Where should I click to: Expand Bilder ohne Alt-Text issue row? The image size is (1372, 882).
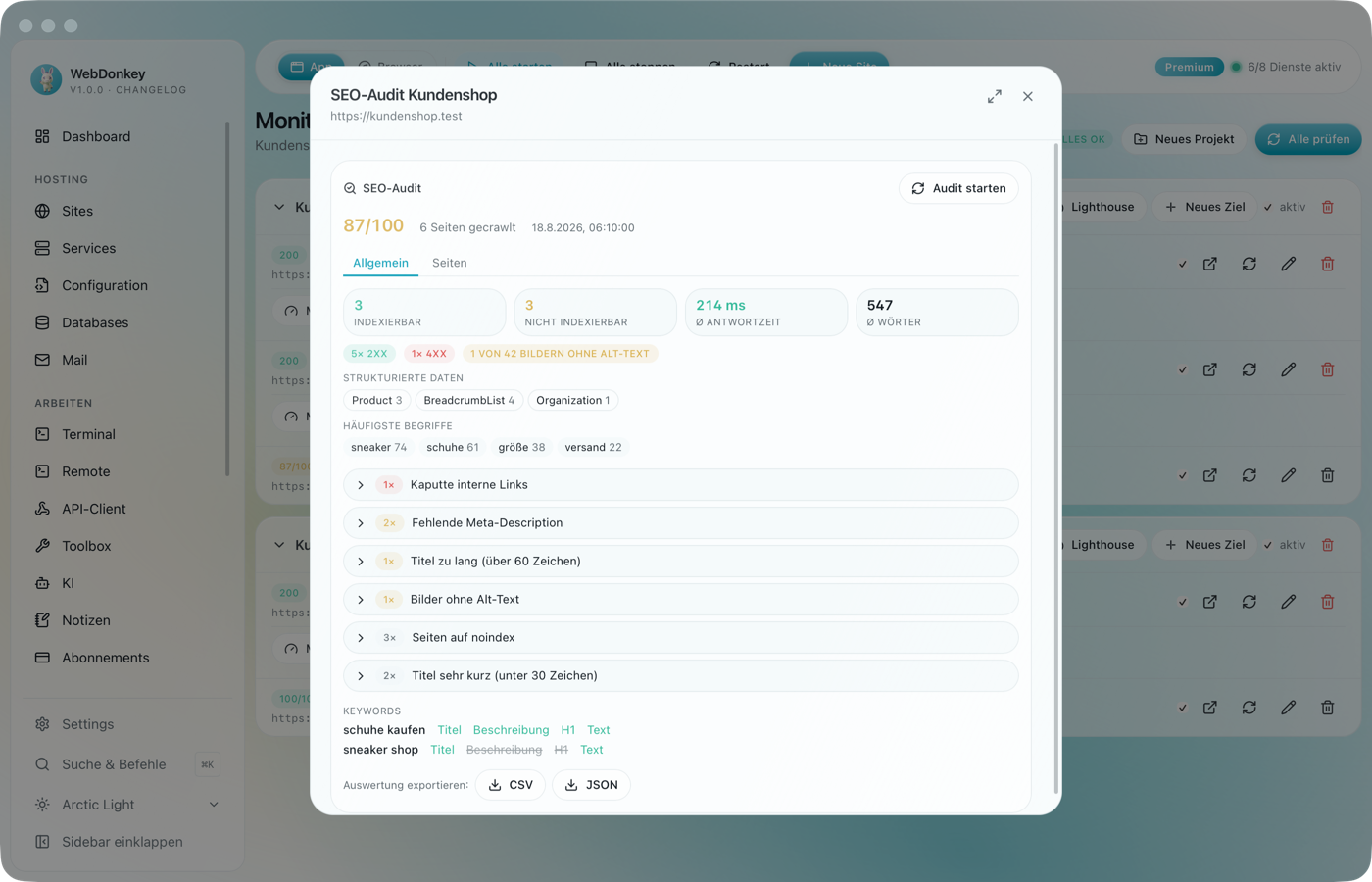[x=681, y=600]
